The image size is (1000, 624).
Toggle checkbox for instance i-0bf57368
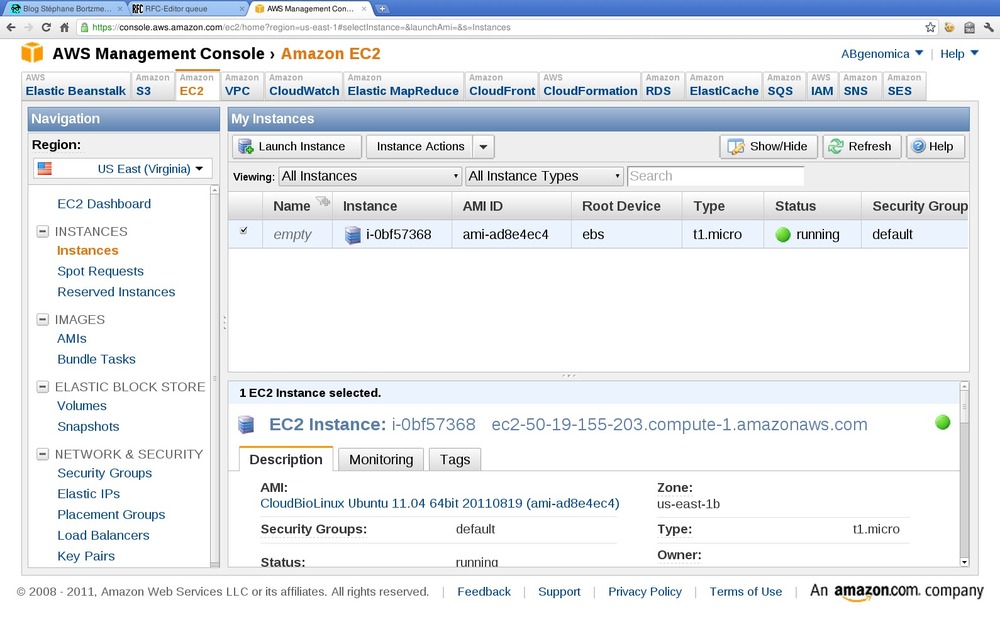(244, 230)
